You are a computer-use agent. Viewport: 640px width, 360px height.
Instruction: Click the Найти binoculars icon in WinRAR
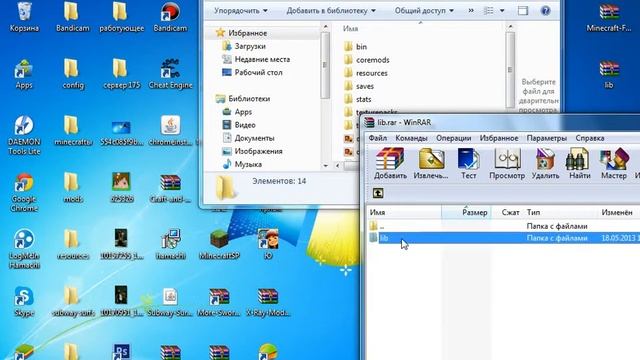pyautogui.click(x=580, y=164)
